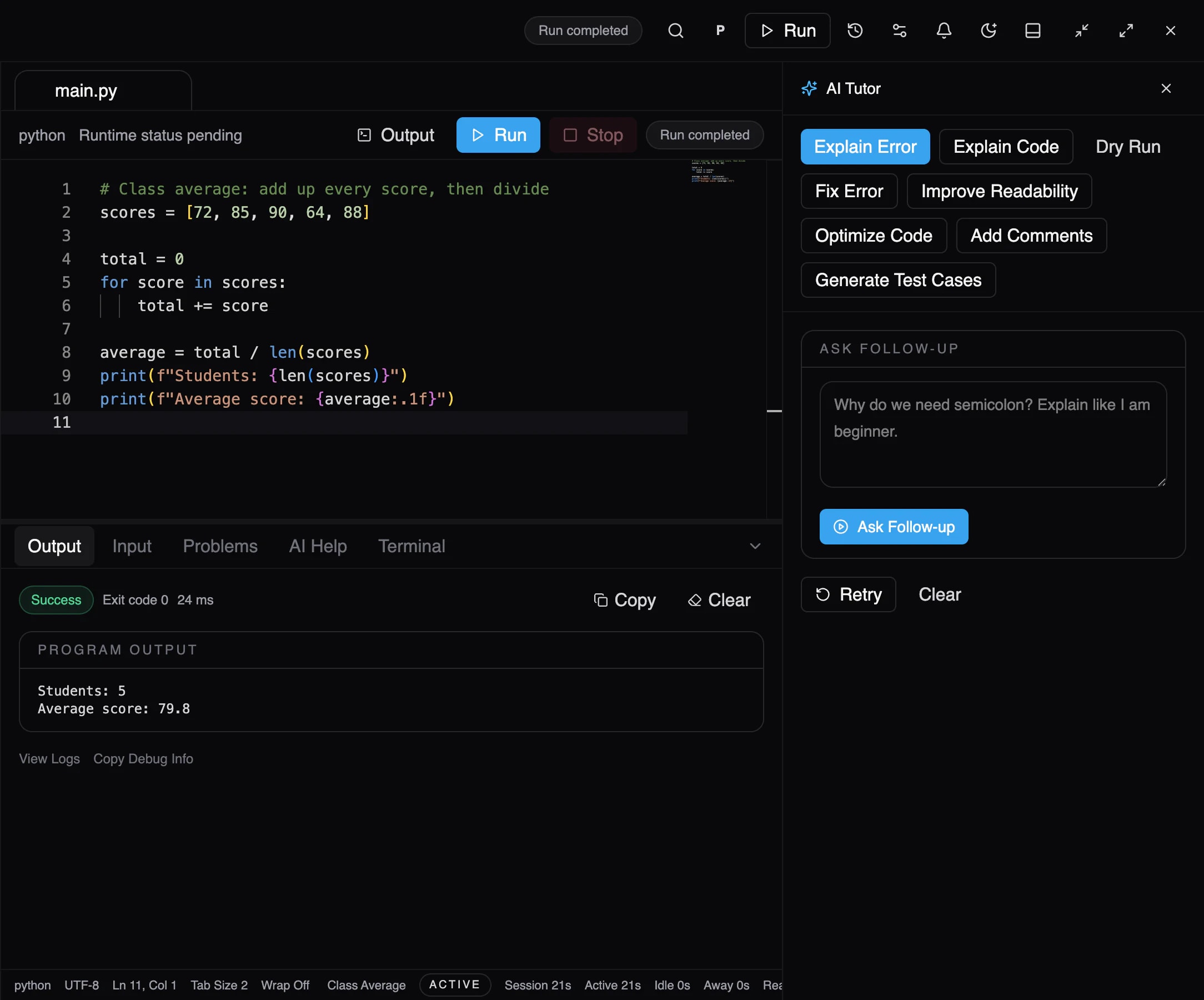Screen dimensions: 1204x1000
Task: Toggle bottom panel layout icon
Action: pos(1032,31)
